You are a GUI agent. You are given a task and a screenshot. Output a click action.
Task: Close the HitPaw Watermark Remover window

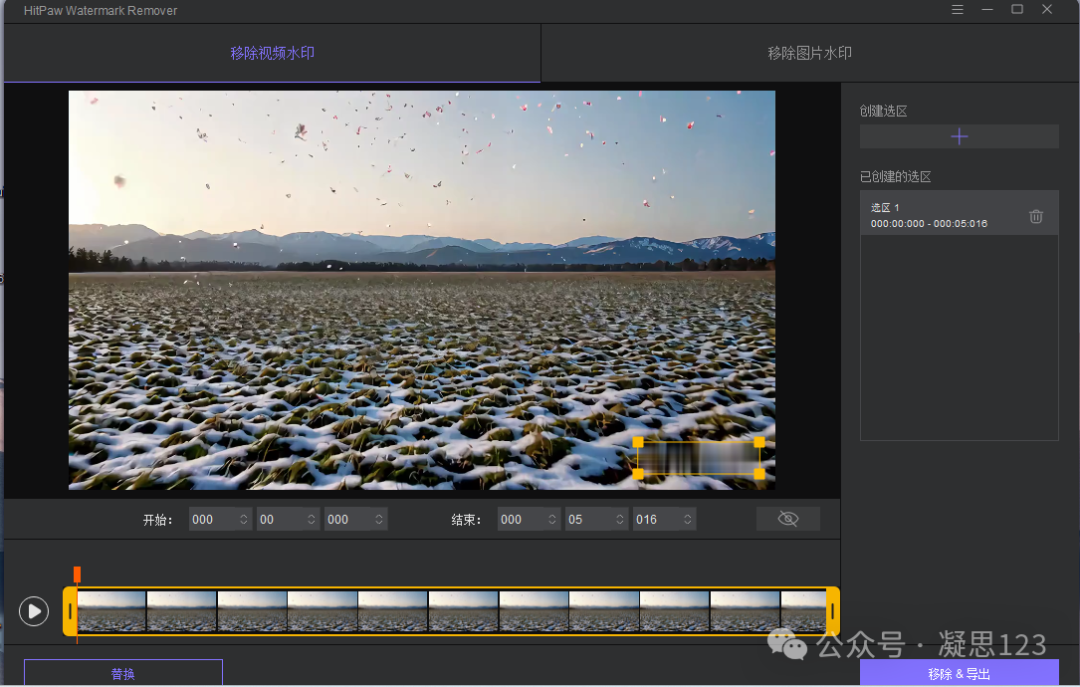[x=1047, y=10]
